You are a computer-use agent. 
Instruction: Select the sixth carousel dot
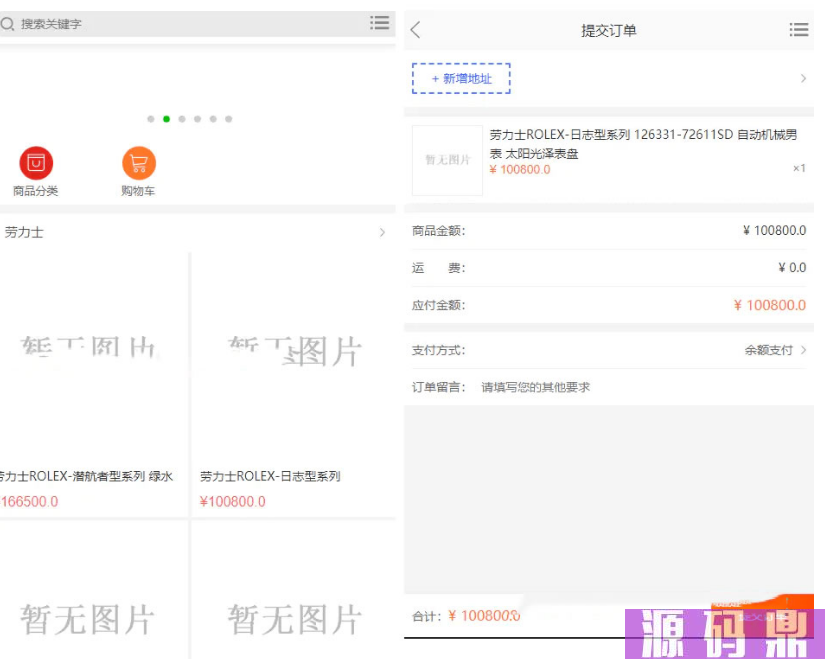click(228, 119)
